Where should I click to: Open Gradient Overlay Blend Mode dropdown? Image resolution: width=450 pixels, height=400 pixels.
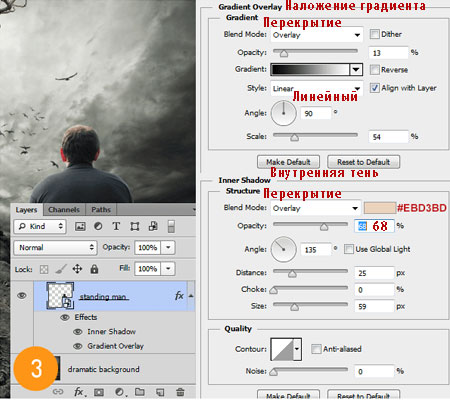pyautogui.click(x=316, y=35)
